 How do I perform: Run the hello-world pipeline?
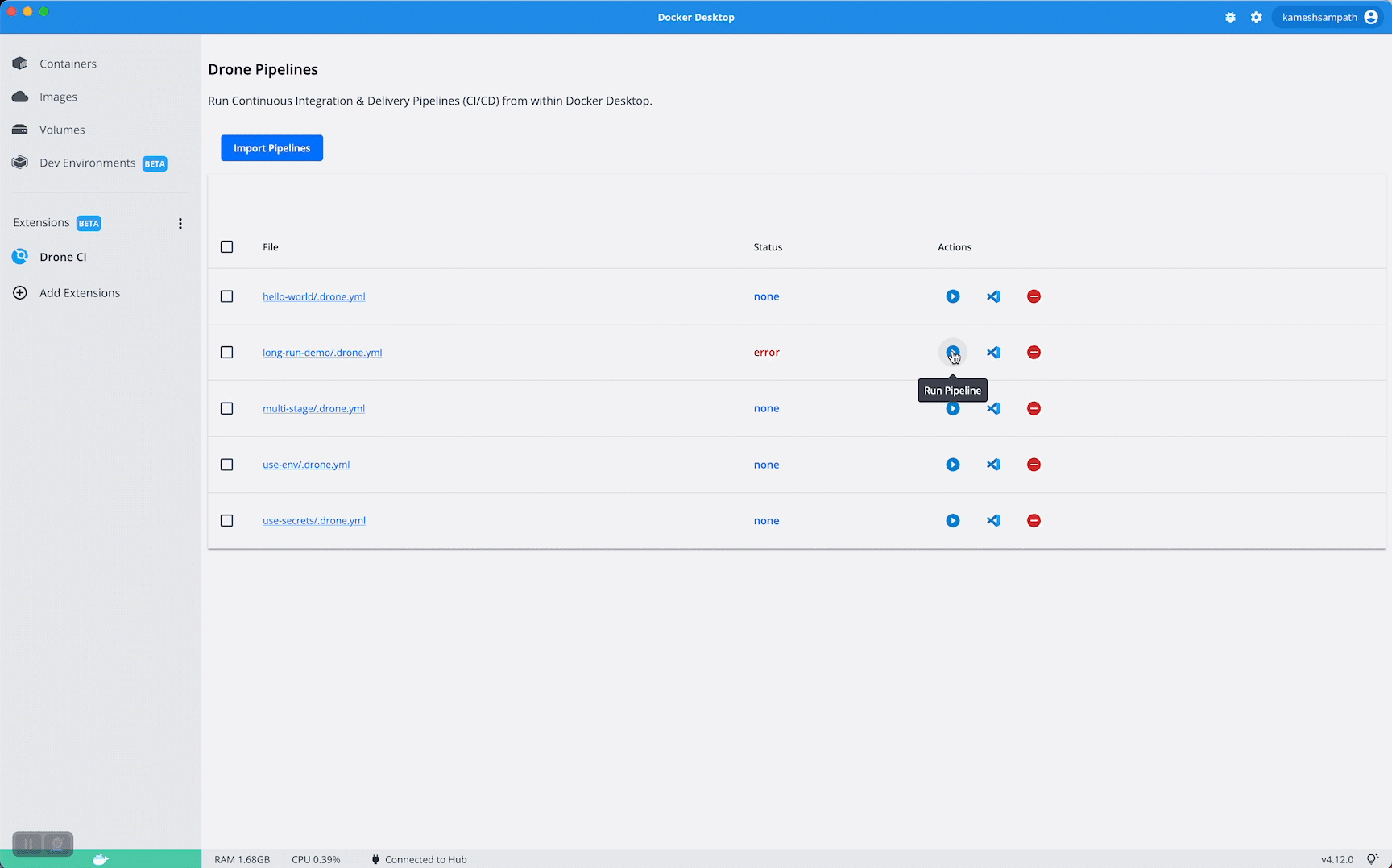point(953,296)
